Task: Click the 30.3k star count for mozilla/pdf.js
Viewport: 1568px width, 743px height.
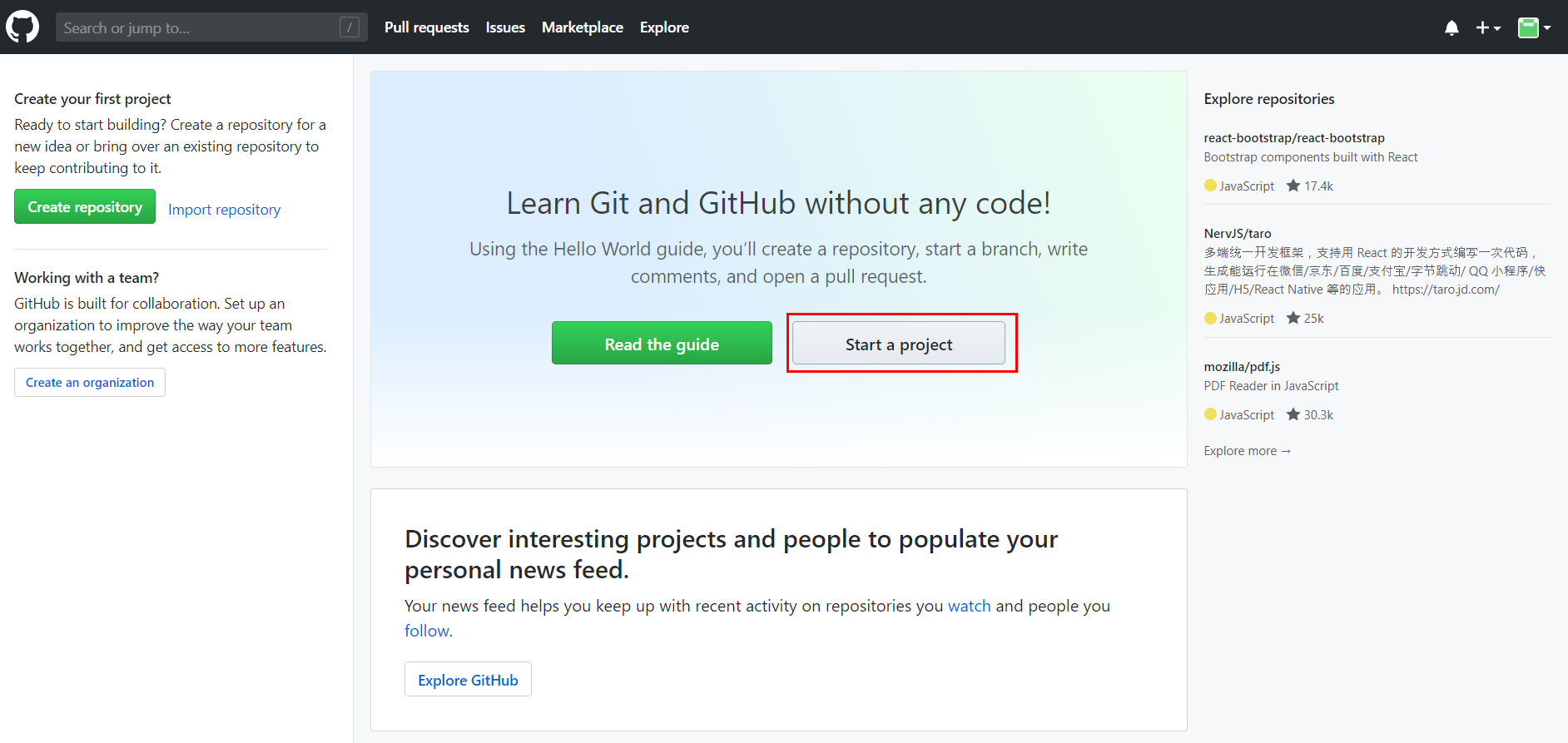Action: (1310, 414)
